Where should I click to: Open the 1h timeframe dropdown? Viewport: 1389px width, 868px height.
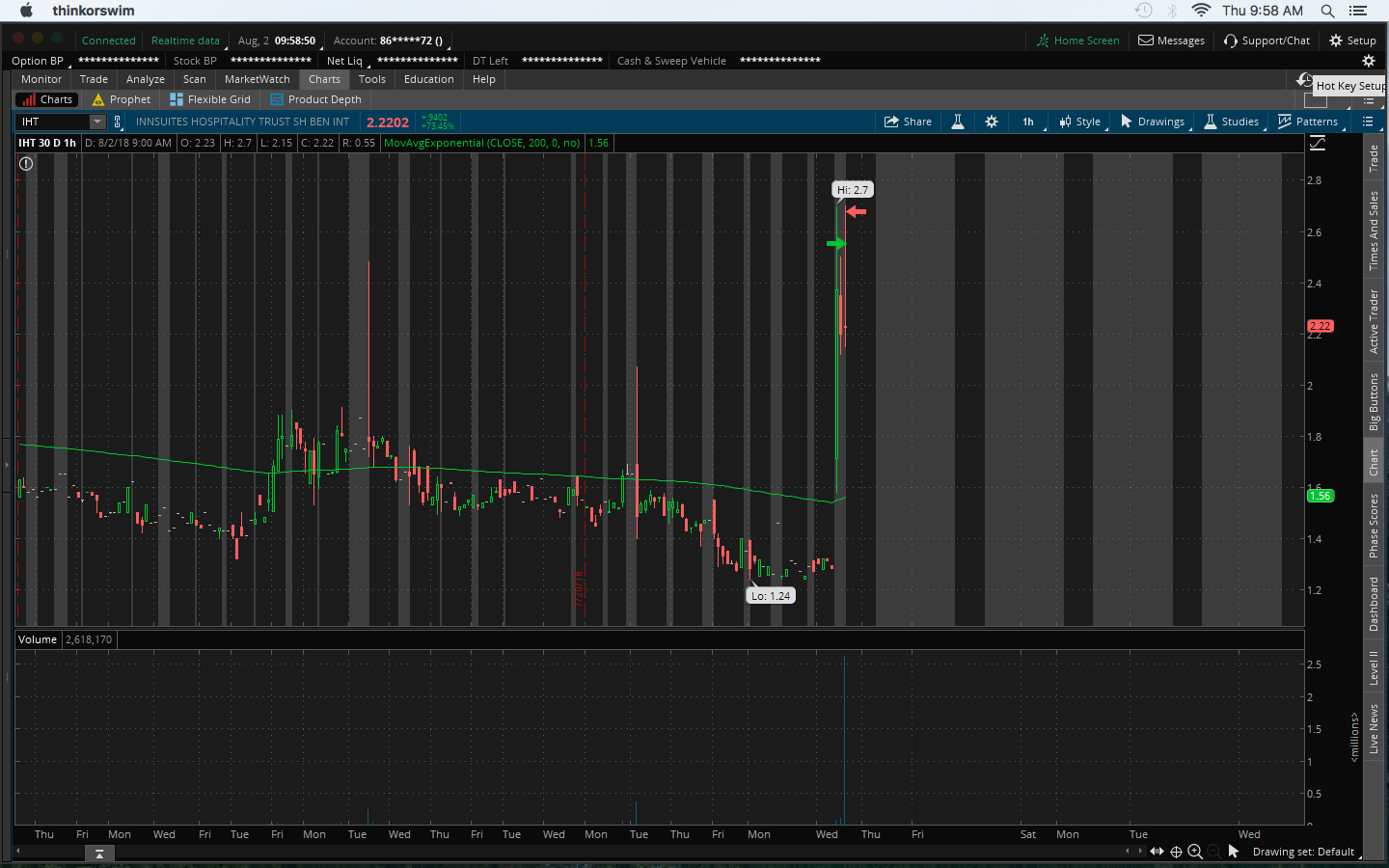click(1028, 122)
